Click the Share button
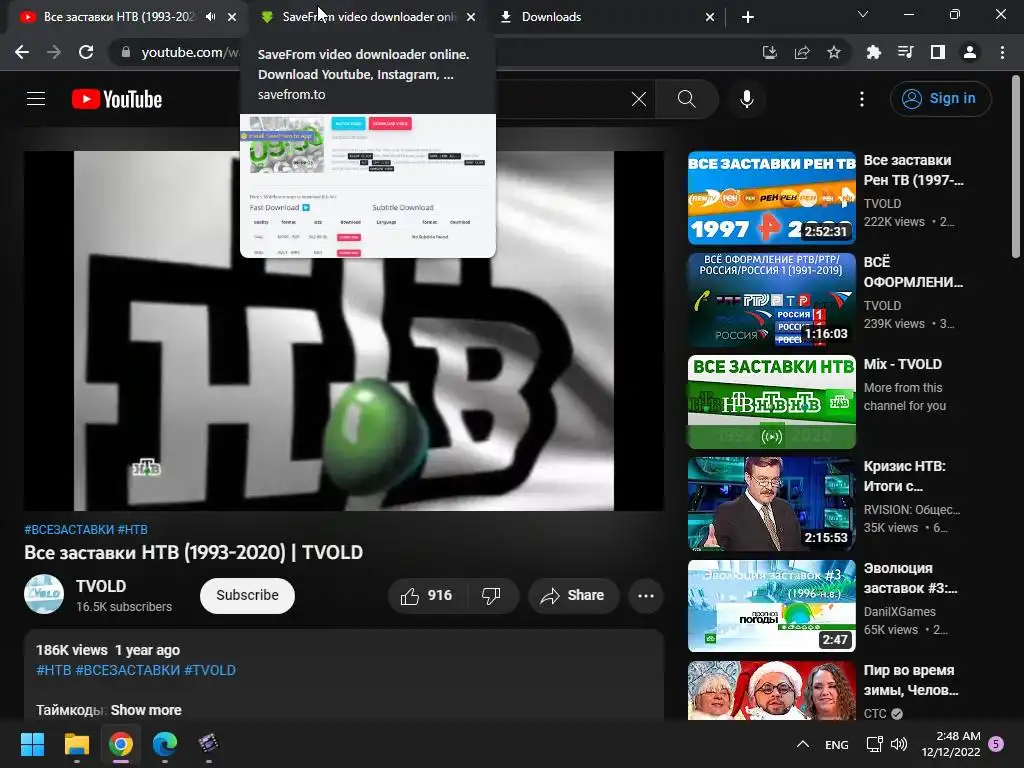Screen dimensions: 1024x768 [x=573, y=596]
